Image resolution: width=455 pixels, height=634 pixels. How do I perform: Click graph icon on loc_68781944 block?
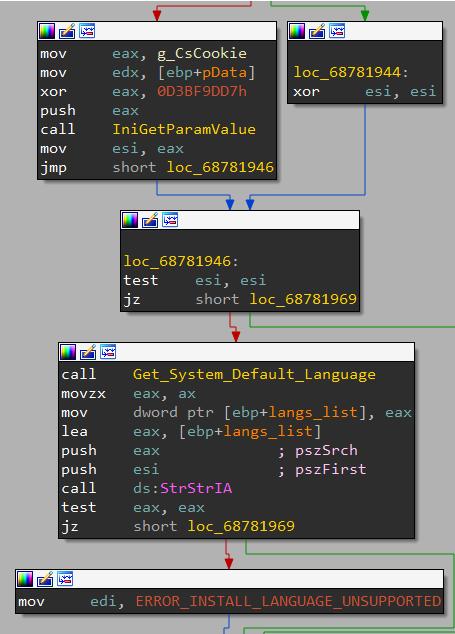[337, 31]
